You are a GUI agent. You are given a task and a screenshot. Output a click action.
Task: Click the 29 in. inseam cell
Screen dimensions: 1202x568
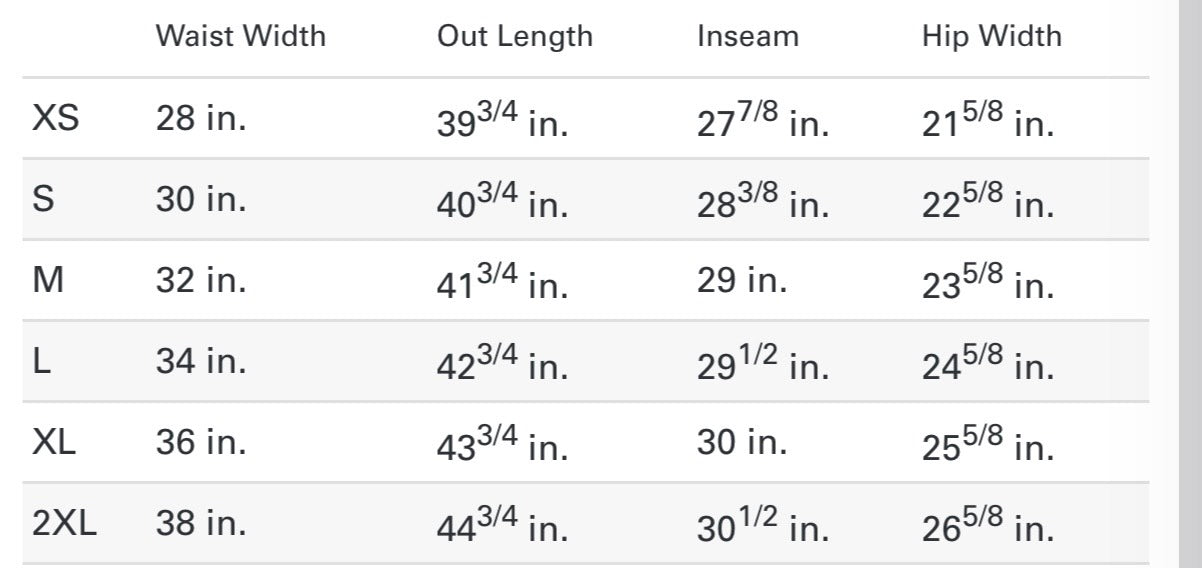pyautogui.click(x=741, y=280)
